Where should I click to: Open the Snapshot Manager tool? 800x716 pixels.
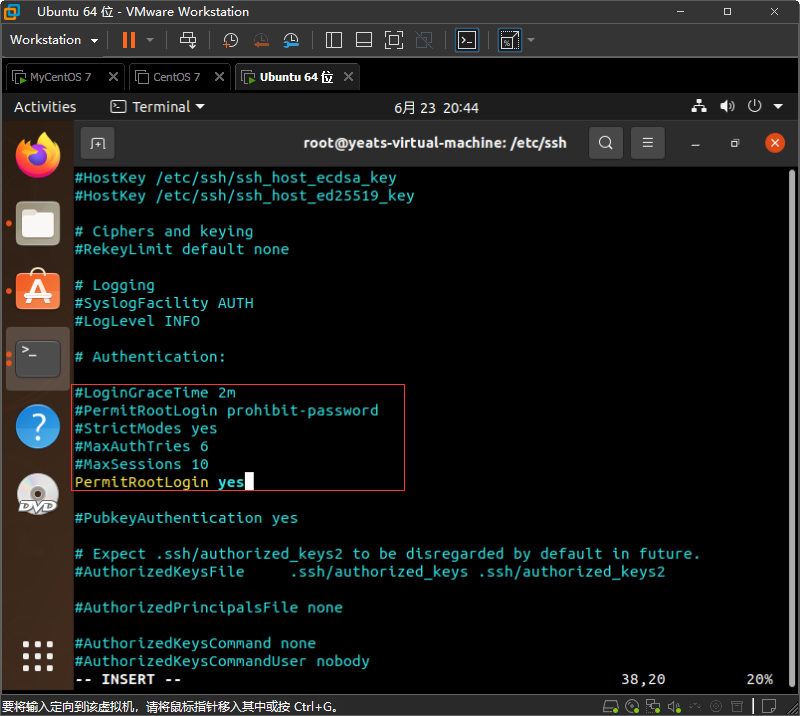point(291,40)
